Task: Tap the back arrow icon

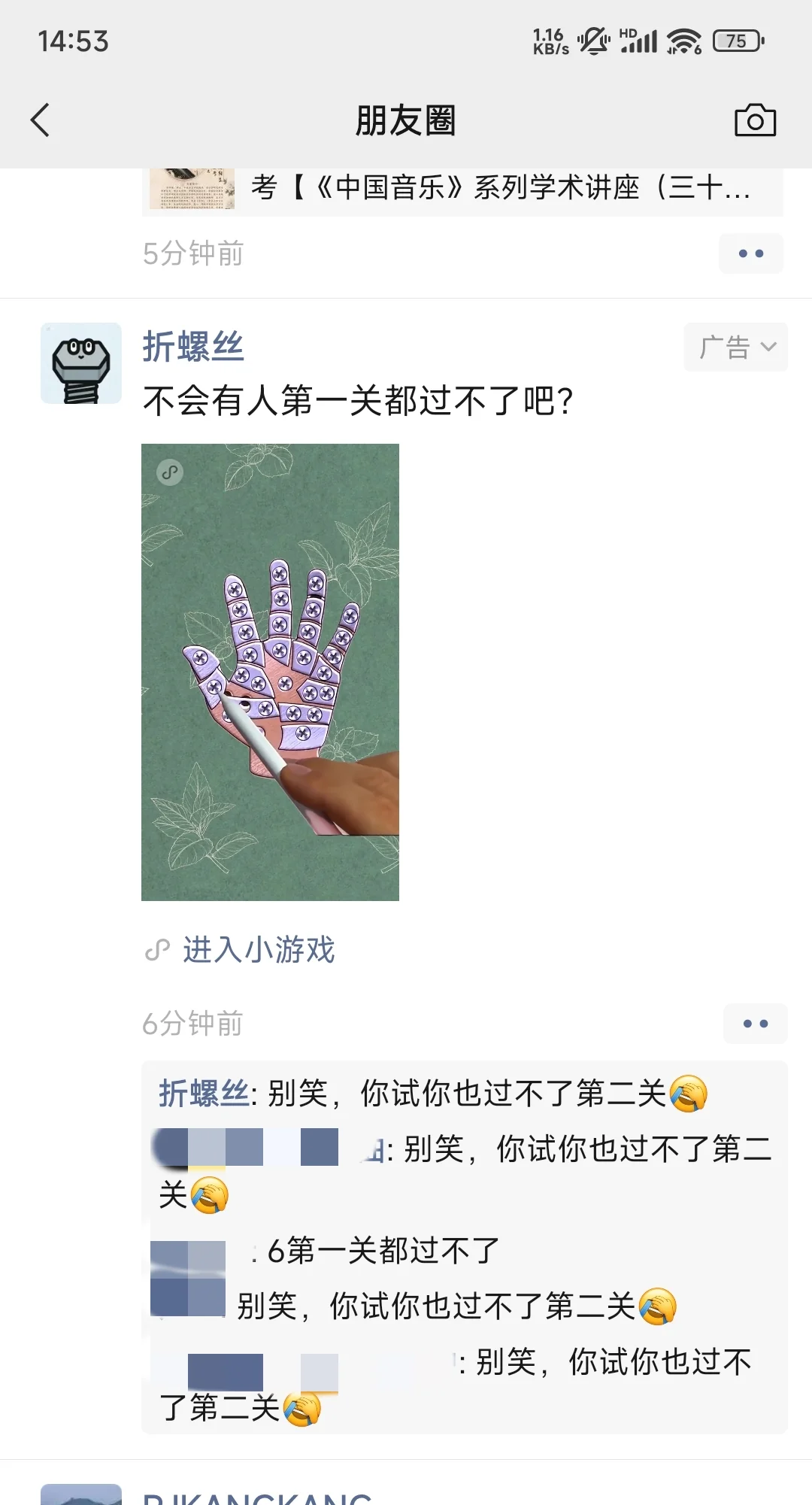Action: pos(41,120)
